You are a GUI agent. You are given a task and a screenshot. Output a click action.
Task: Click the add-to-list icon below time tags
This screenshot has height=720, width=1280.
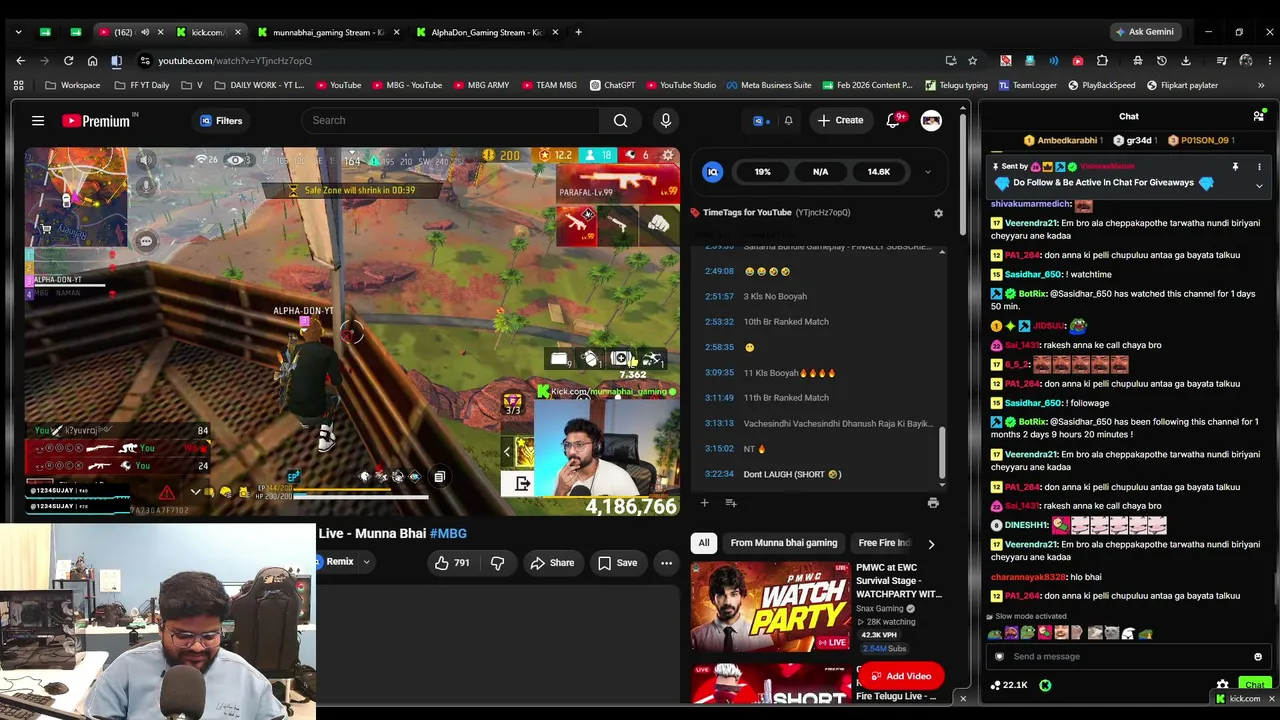[730, 503]
